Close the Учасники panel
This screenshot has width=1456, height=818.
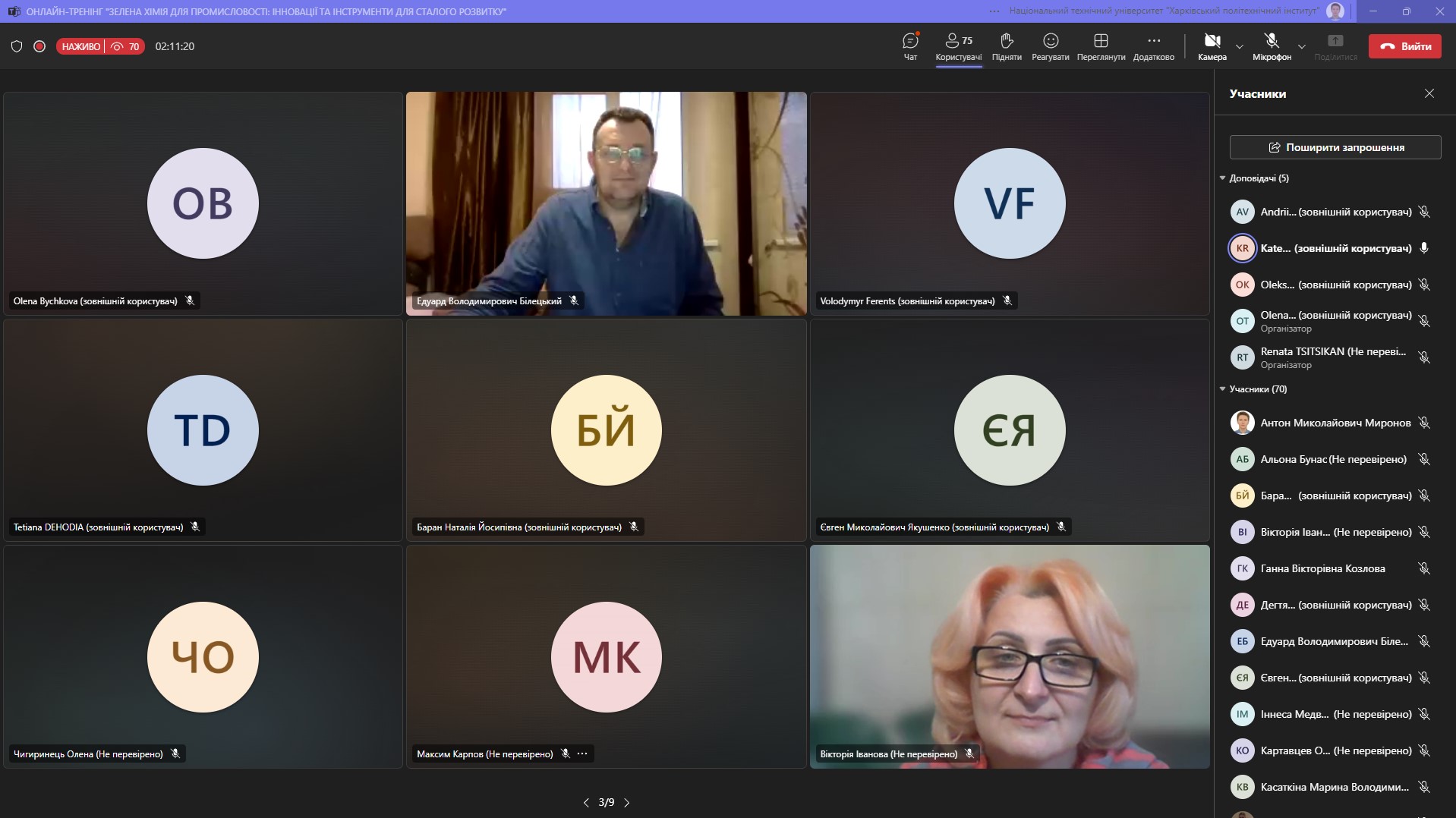(x=1429, y=93)
